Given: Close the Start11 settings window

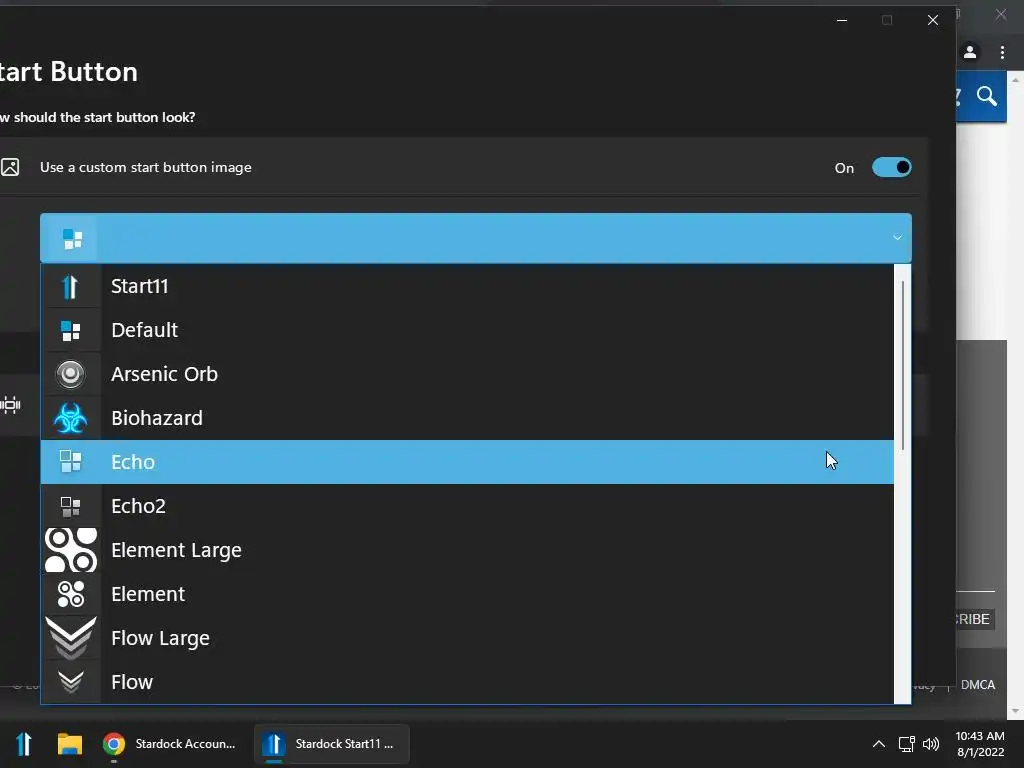Looking at the screenshot, I should (x=933, y=20).
